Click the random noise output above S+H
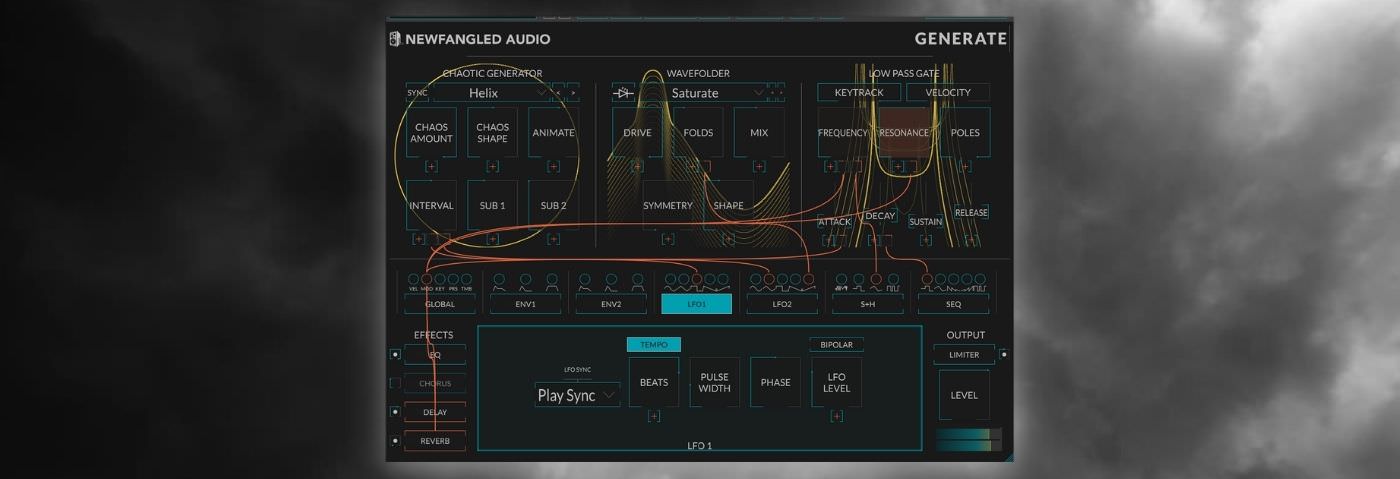The image size is (1400, 479). [841, 279]
